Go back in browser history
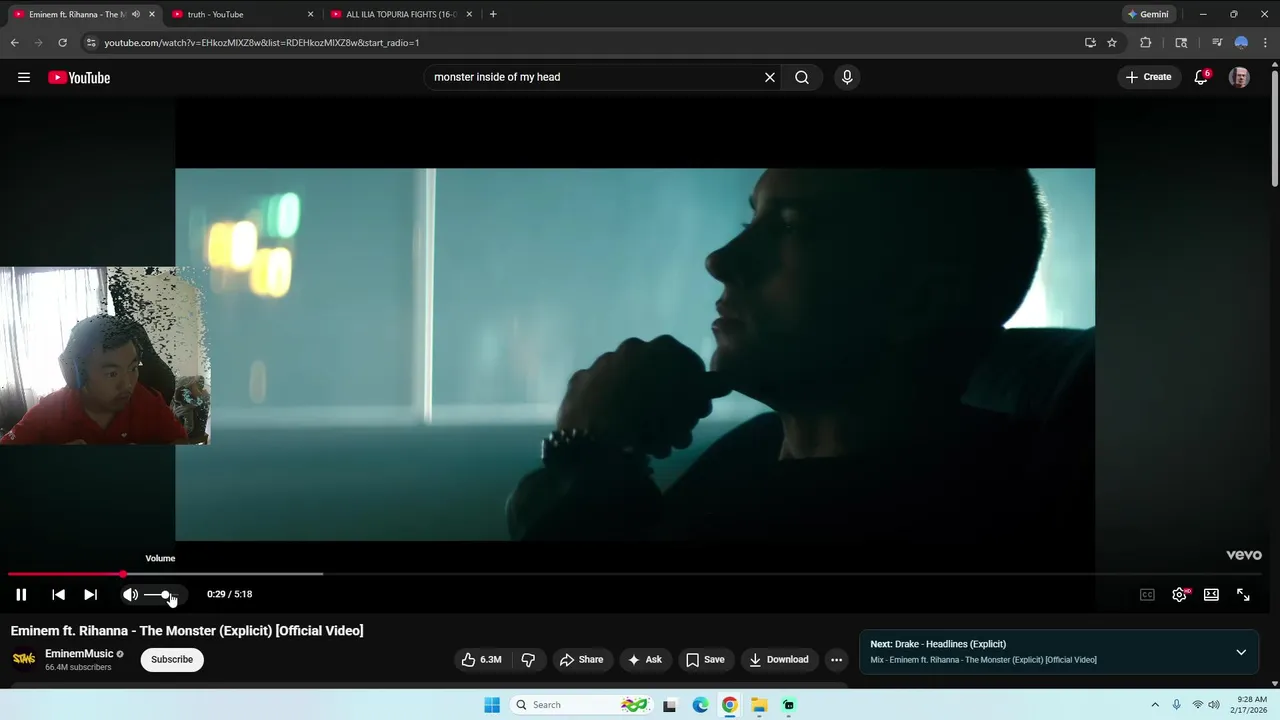The width and height of the screenshot is (1280, 720). 14,43
